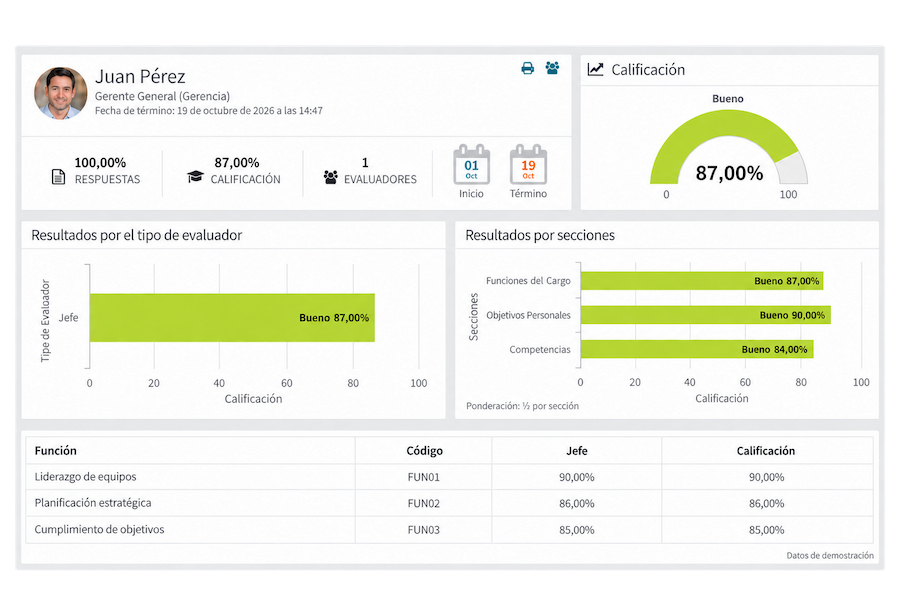Click the FUN03 code cell
This screenshot has width=900, height=592.
[424, 530]
